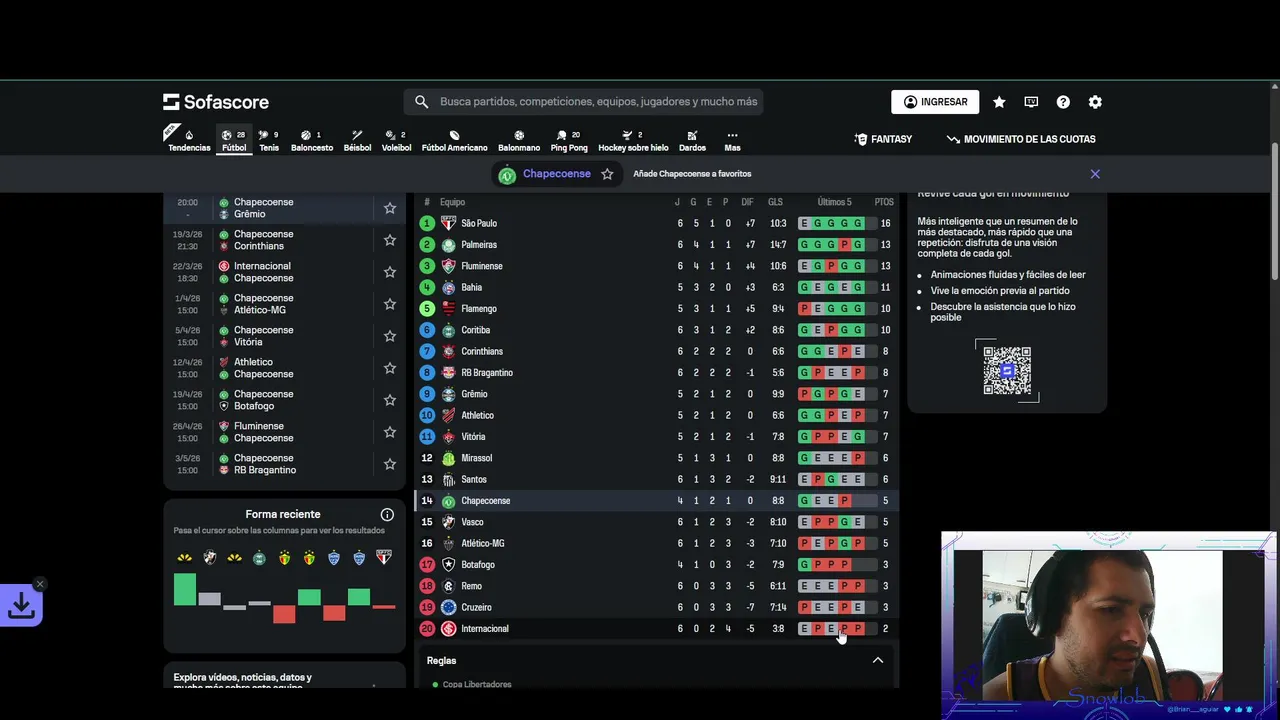Click the QR code image
Viewport: 1280px width, 720px height.
pyautogui.click(x=1007, y=370)
